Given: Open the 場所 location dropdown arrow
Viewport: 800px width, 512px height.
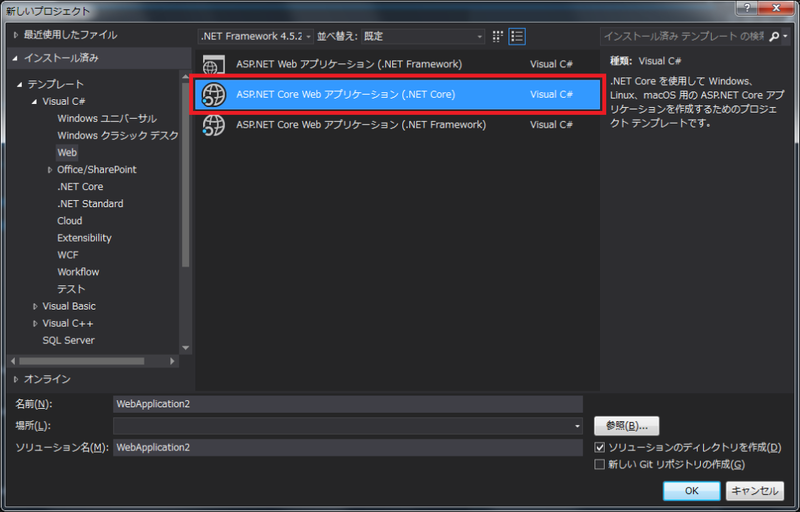Looking at the screenshot, I should pyautogui.click(x=577, y=426).
